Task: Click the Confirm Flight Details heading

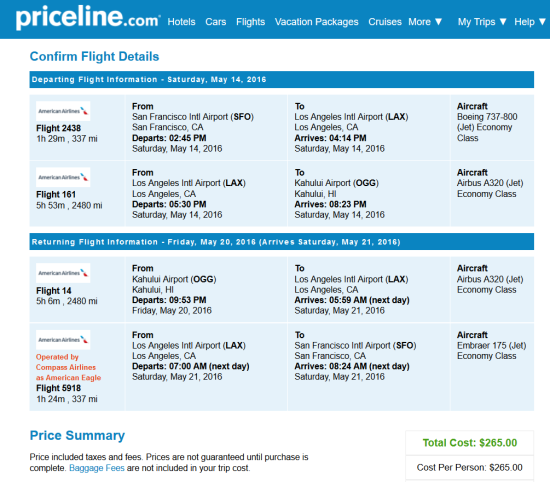Action: tap(94, 56)
